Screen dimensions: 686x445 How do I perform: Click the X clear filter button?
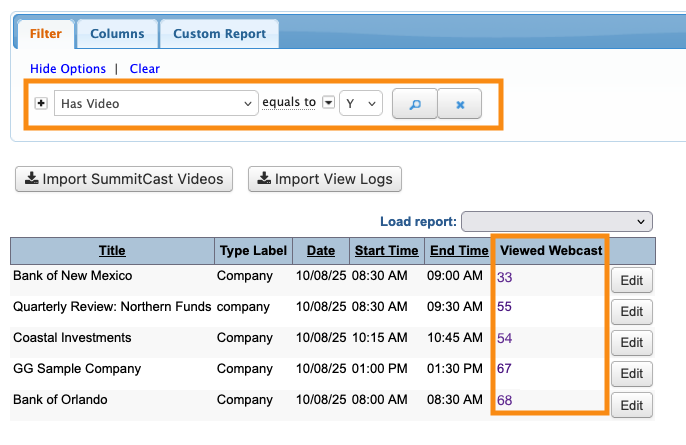point(460,104)
